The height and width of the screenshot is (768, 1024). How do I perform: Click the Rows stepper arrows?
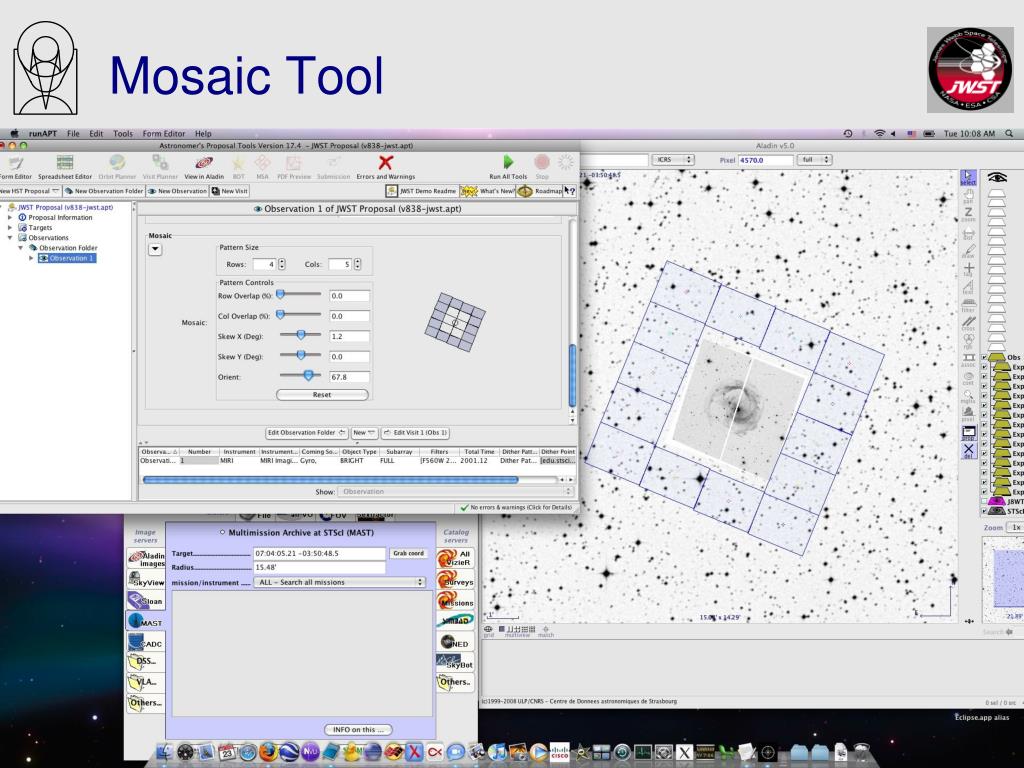[x=282, y=264]
